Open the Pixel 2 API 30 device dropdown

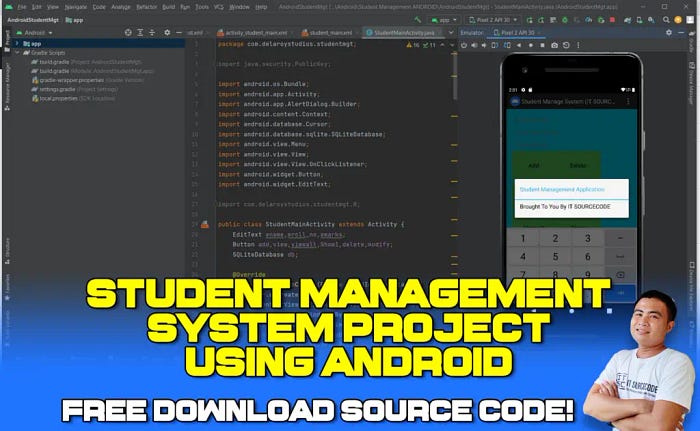pos(493,20)
